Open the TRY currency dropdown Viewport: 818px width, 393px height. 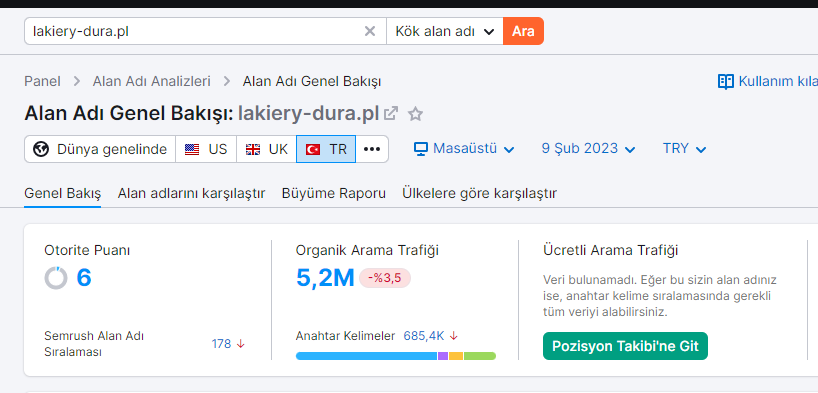click(x=684, y=149)
